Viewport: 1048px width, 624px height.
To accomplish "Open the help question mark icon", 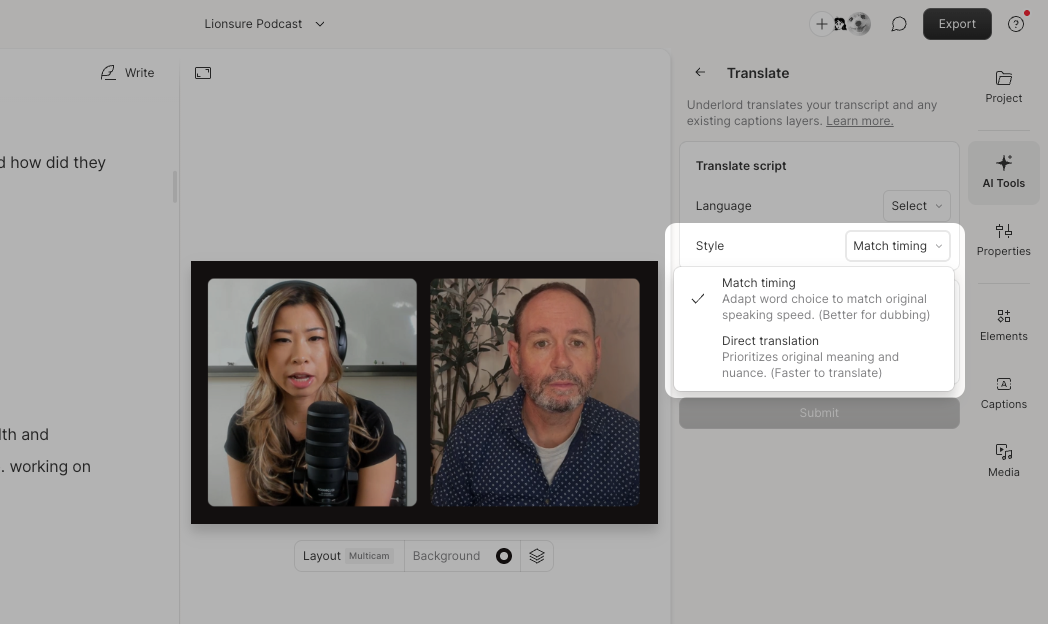I will pos(1016,24).
